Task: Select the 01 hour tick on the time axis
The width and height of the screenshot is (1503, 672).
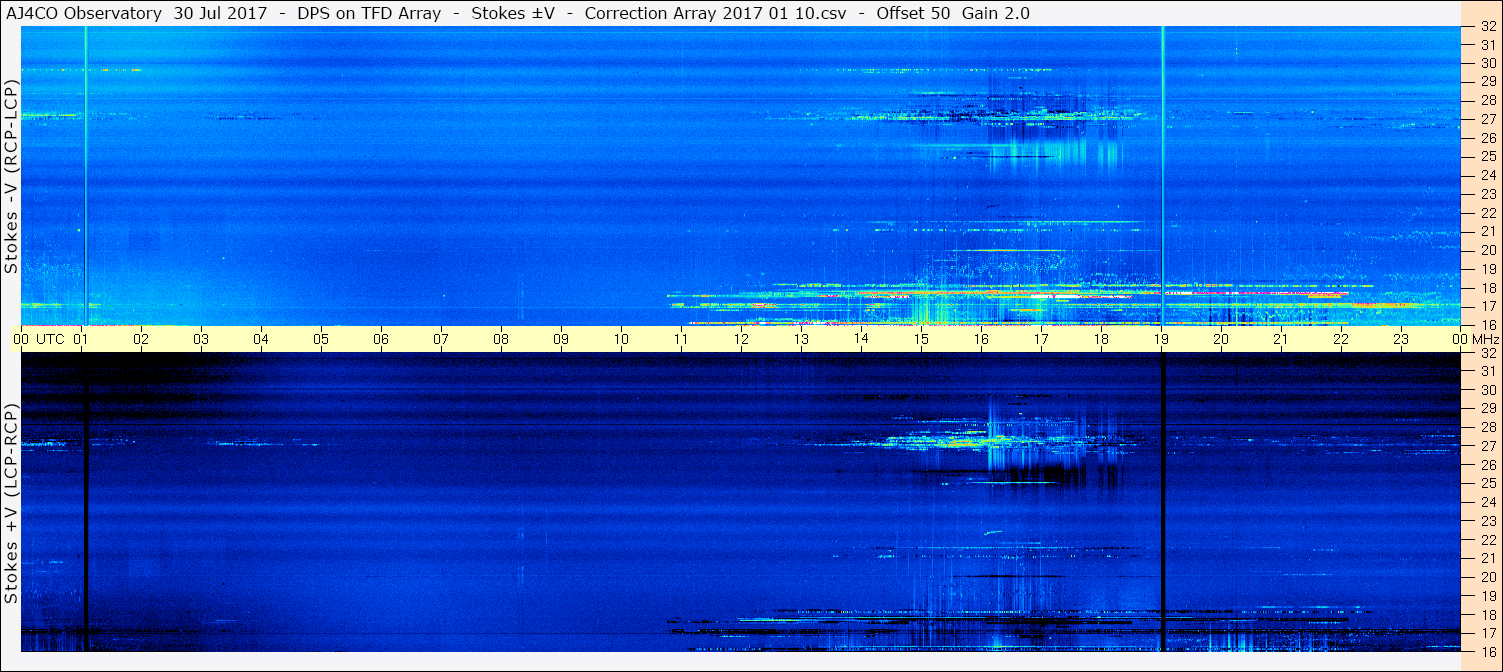Action: pos(81,339)
